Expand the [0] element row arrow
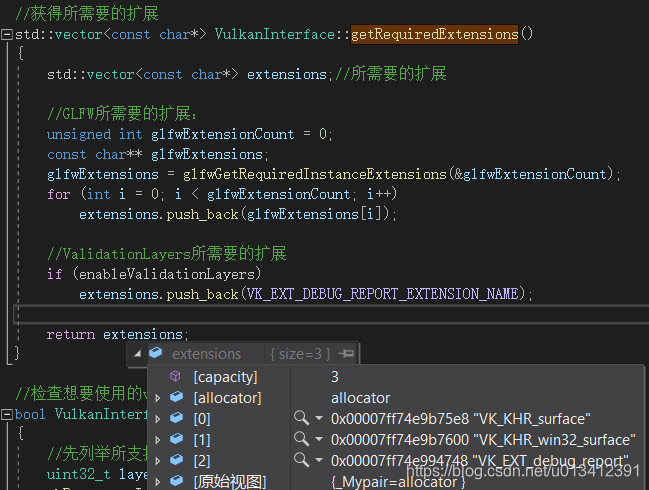Viewport: 649px width, 490px height. tap(158, 419)
